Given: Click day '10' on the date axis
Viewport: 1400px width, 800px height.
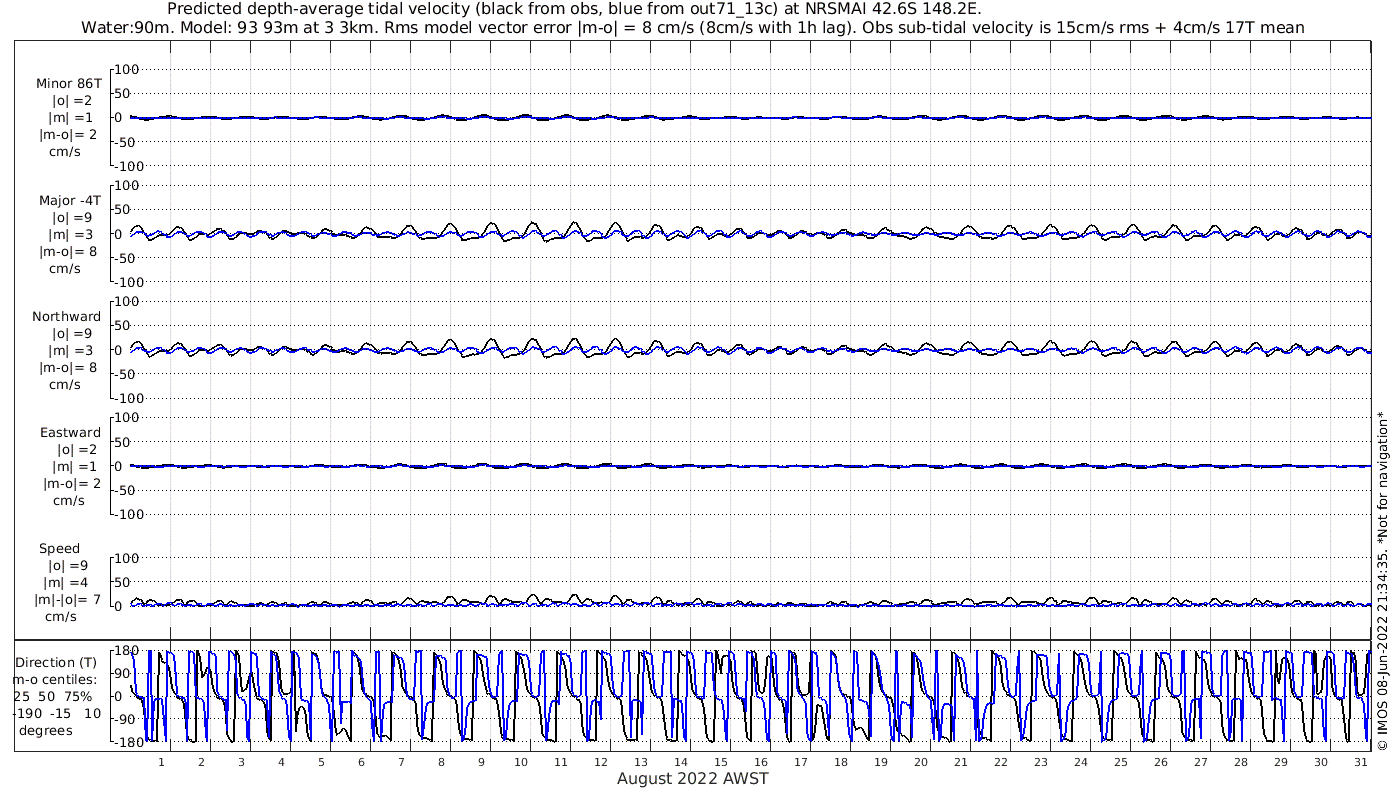Looking at the screenshot, I should point(521,762).
